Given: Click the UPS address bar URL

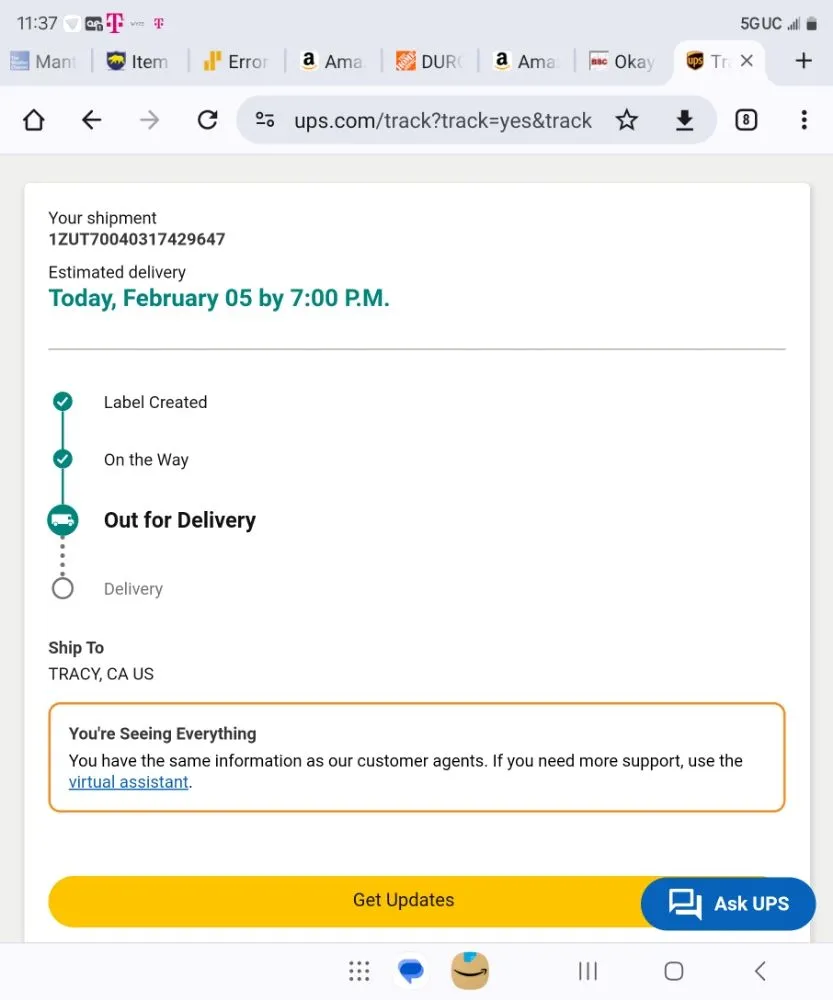Looking at the screenshot, I should (442, 121).
